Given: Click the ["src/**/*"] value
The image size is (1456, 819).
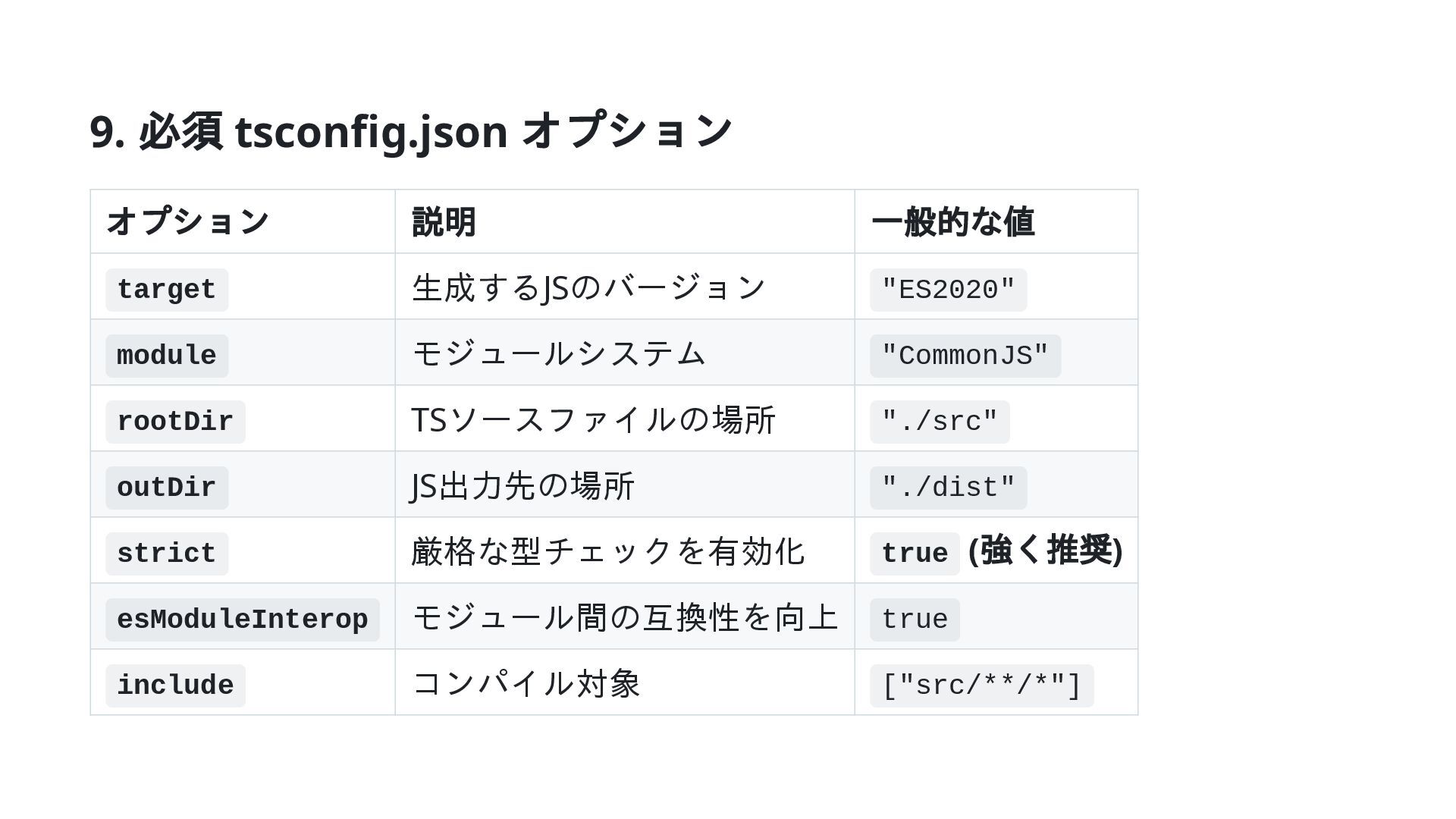Looking at the screenshot, I should point(981,686).
